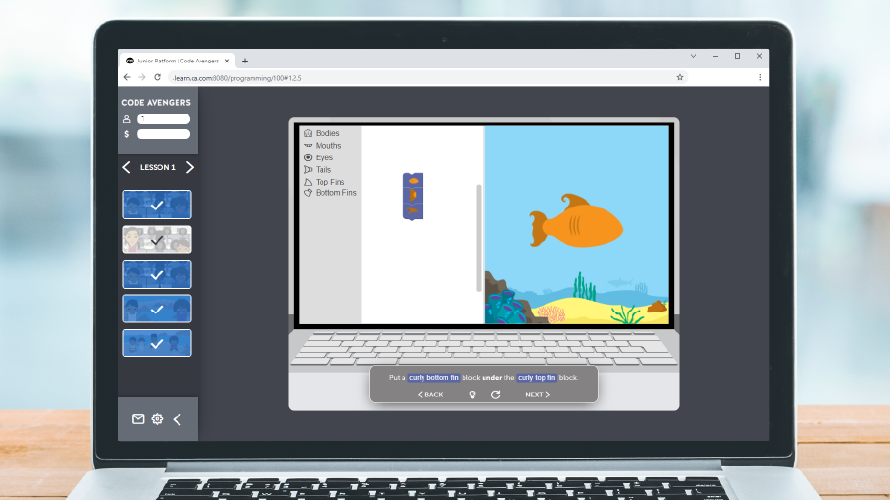This screenshot has width=890, height=500.
Task: Go to the next lesson with right chevron
Action: click(x=190, y=167)
